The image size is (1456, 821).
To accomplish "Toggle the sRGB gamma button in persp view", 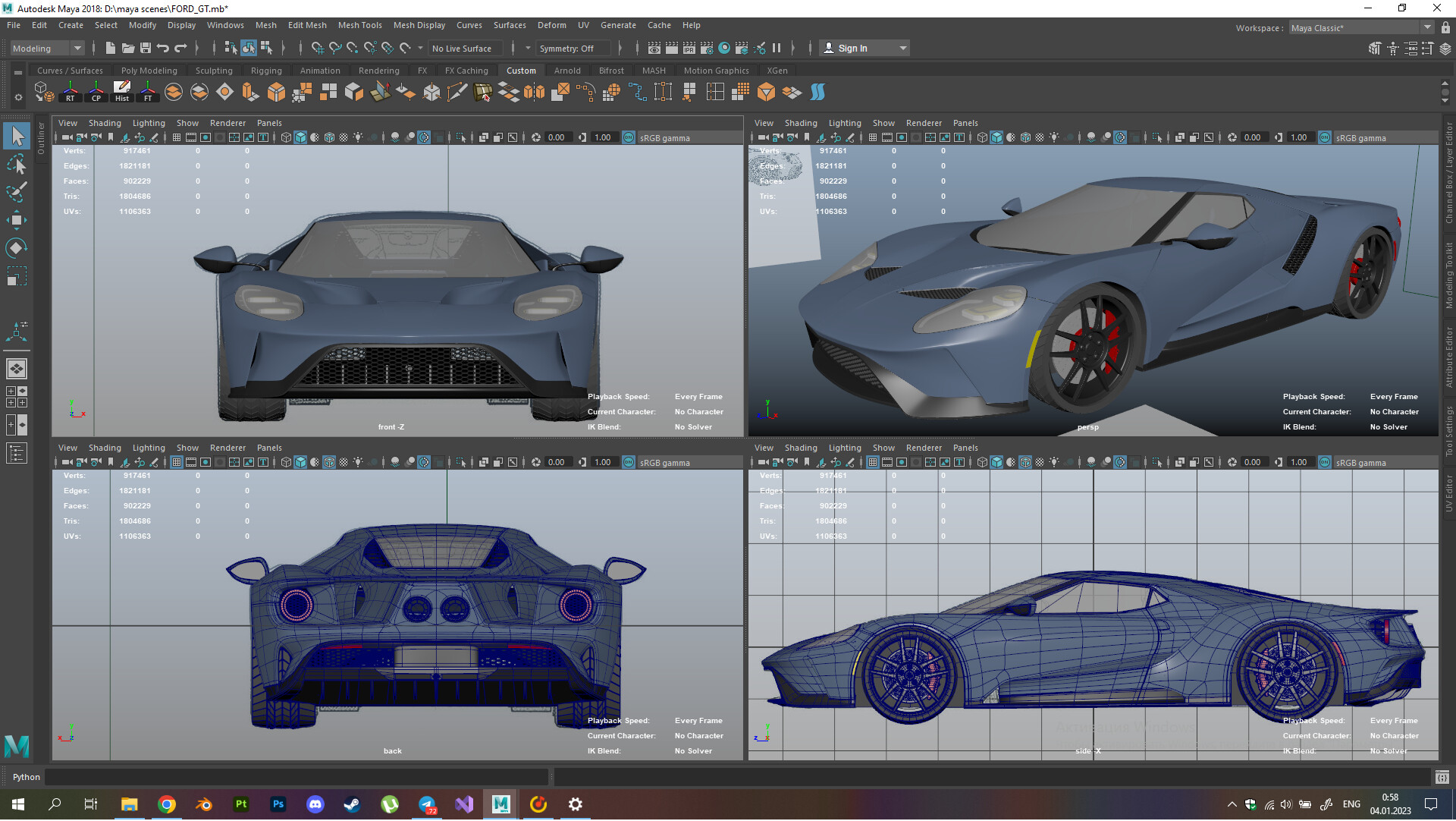I will 1325,137.
